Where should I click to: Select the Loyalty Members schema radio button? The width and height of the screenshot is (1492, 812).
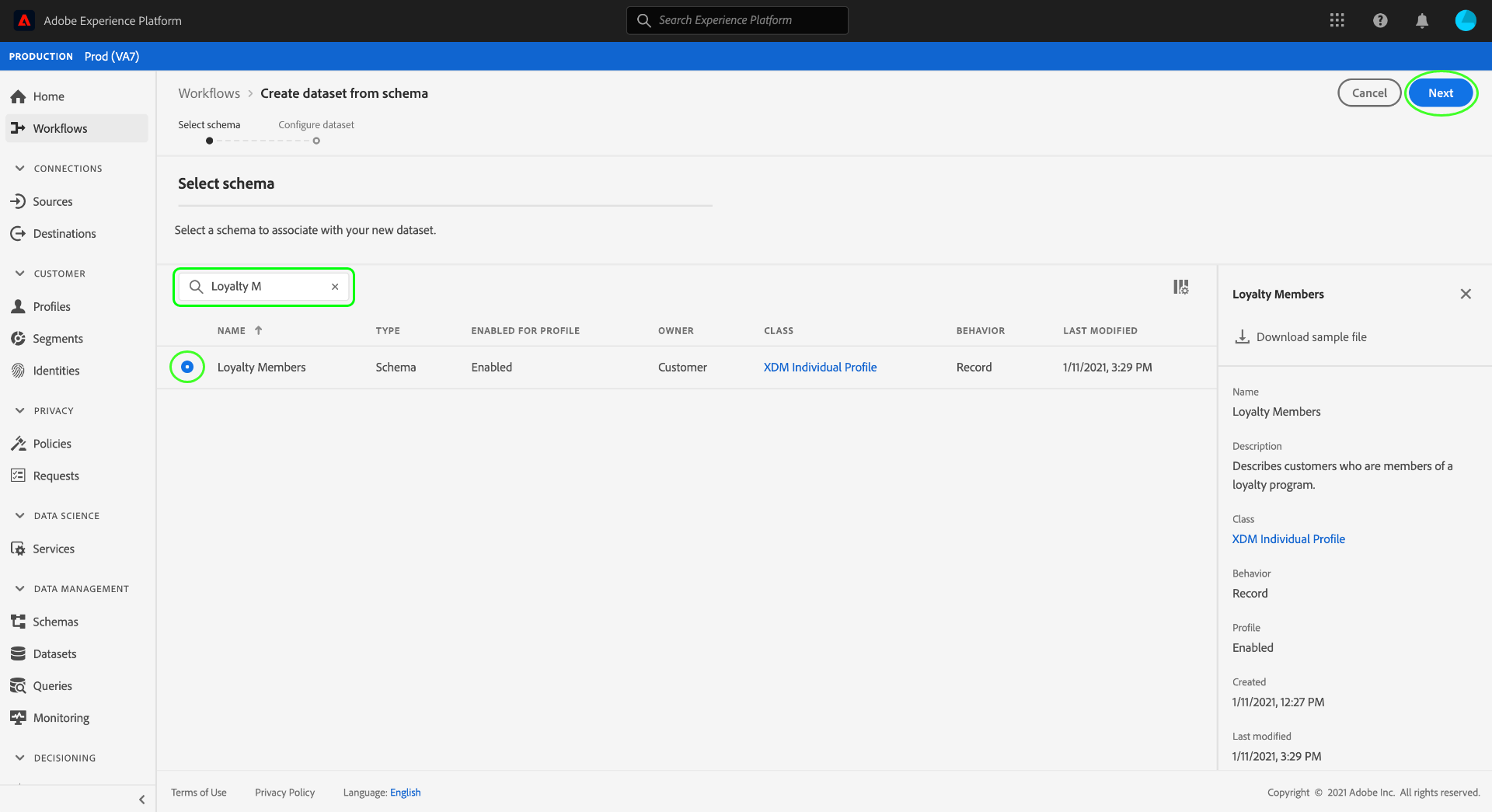coord(187,367)
